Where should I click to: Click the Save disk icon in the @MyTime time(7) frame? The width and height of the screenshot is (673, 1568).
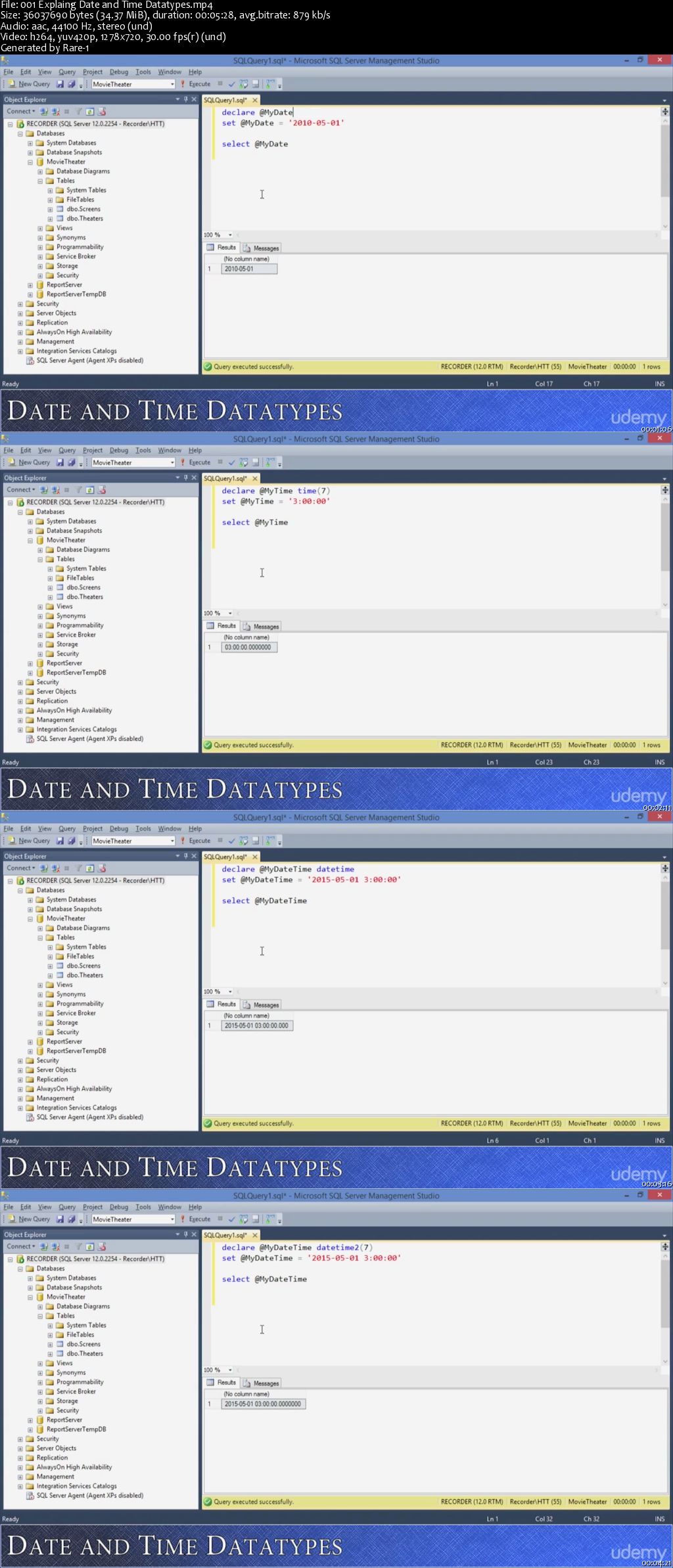(x=60, y=462)
